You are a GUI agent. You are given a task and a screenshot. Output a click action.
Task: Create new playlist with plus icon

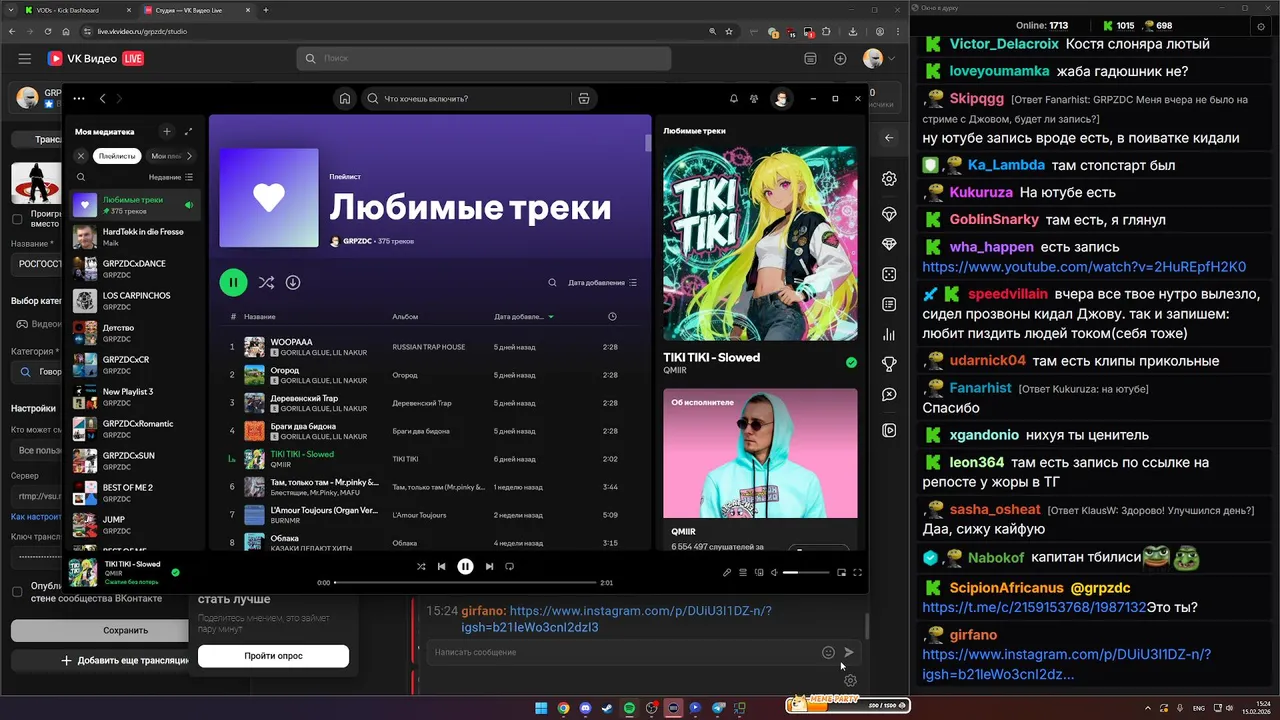[x=167, y=131]
